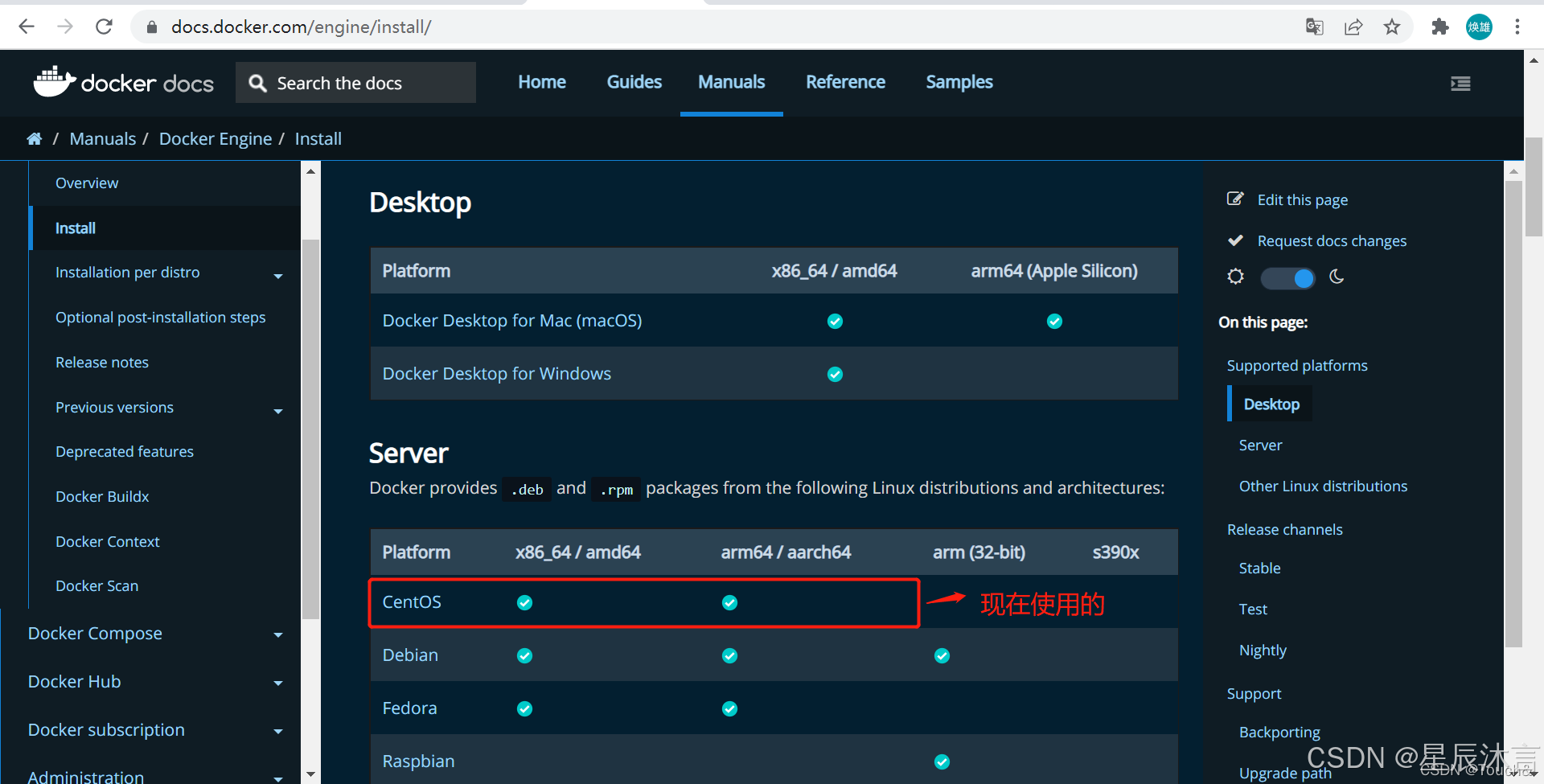
Task: Click the Request docs changes checkmark icon
Action: click(x=1235, y=240)
